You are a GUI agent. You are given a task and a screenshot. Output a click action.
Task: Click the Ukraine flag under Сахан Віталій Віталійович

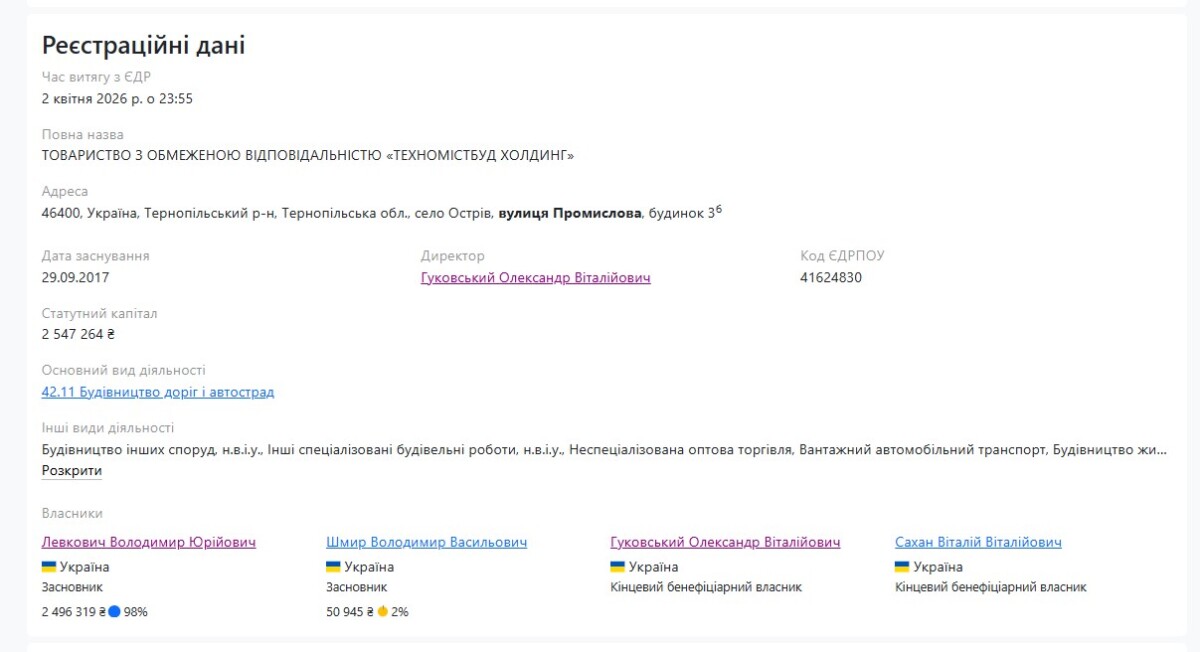click(902, 567)
